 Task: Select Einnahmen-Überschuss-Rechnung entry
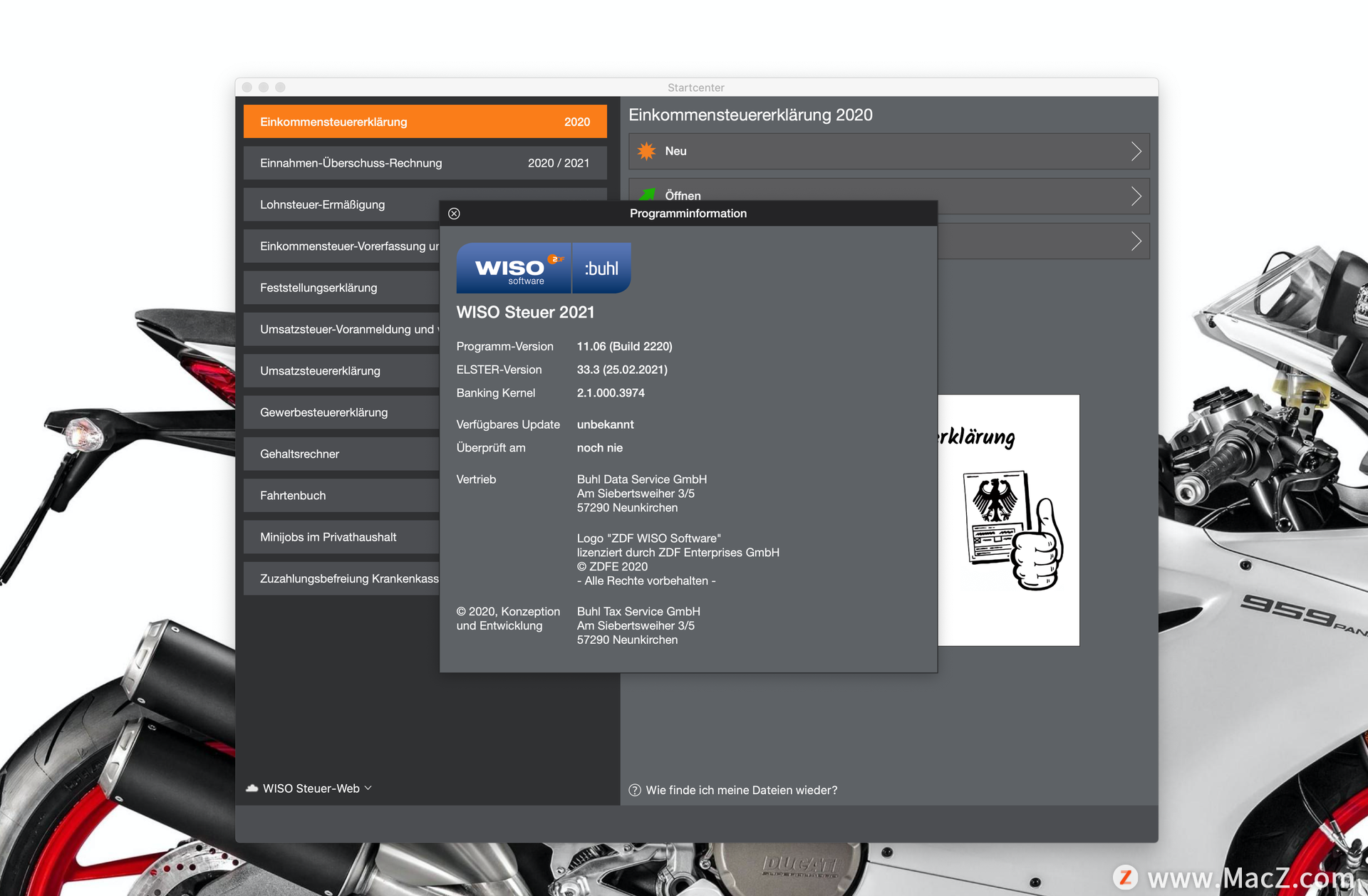point(425,163)
